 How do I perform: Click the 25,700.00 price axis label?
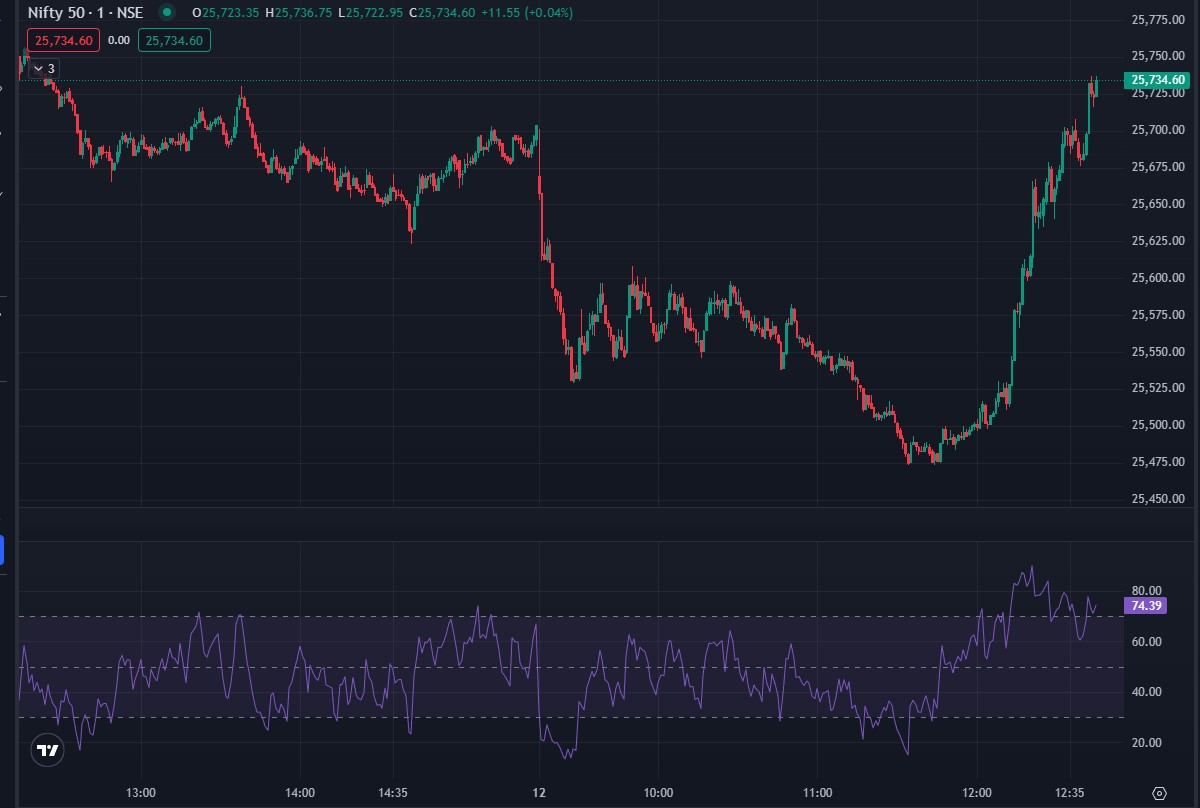(x=1158, y=130)
